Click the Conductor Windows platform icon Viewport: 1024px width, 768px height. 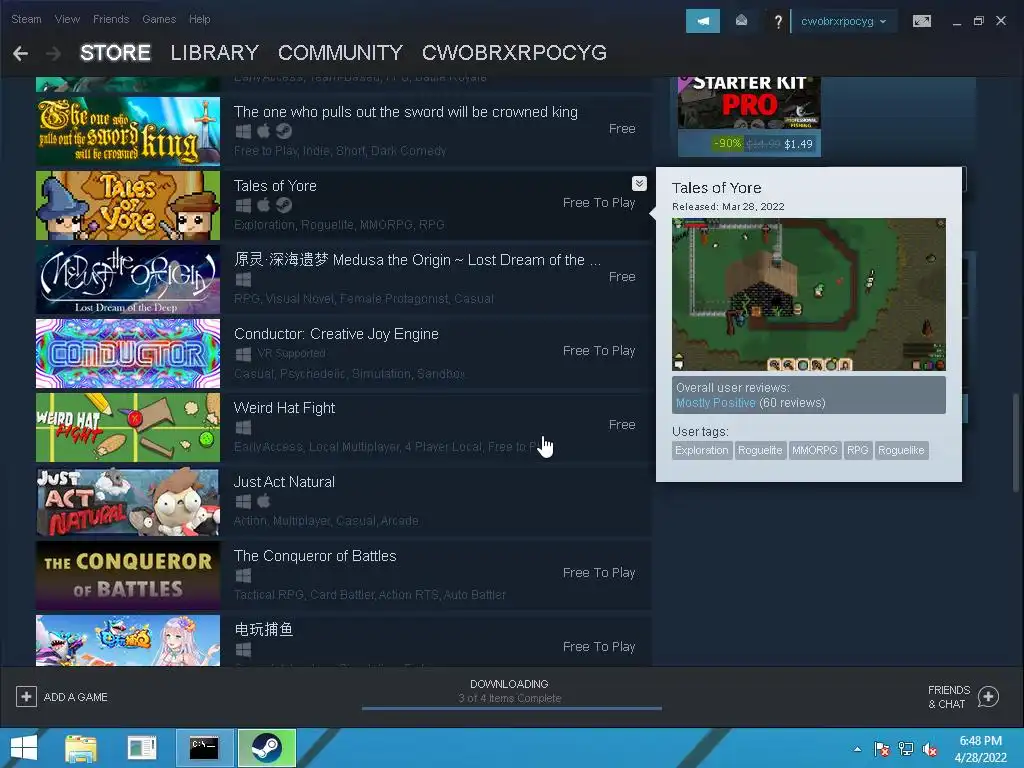pos(243,353)
